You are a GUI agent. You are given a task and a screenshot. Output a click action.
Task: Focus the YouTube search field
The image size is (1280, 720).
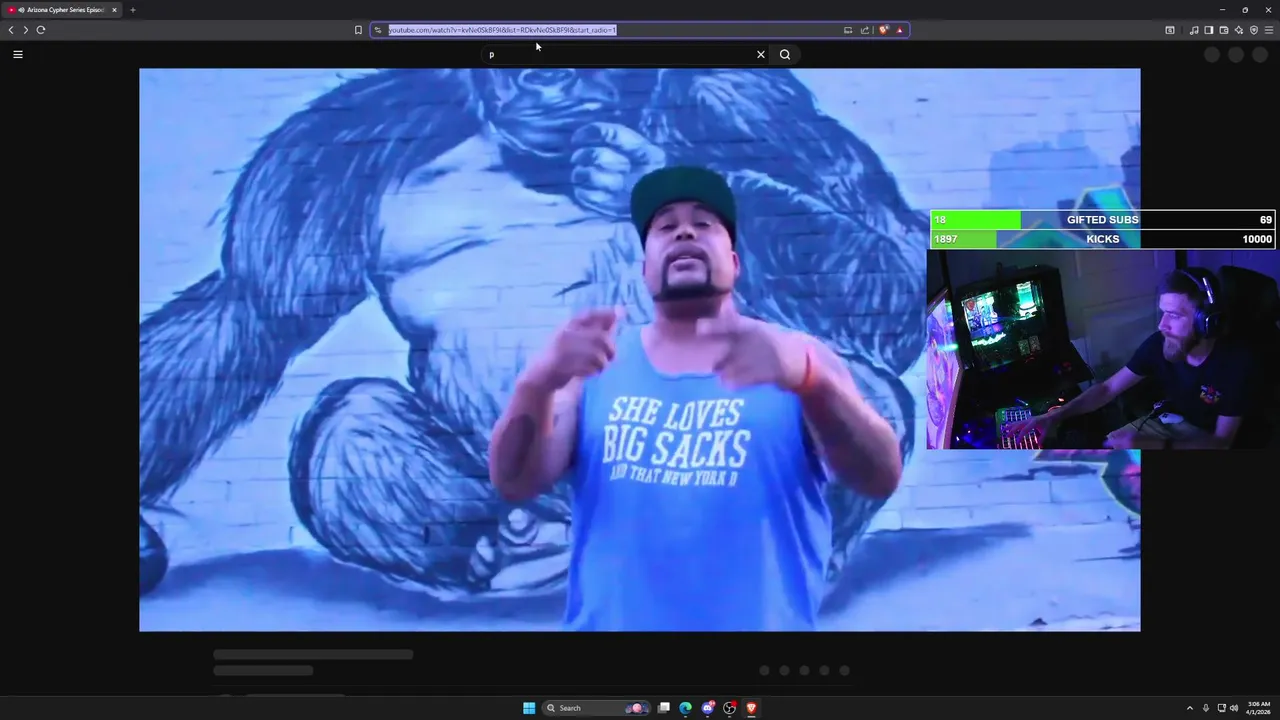[x=618, y=54]
